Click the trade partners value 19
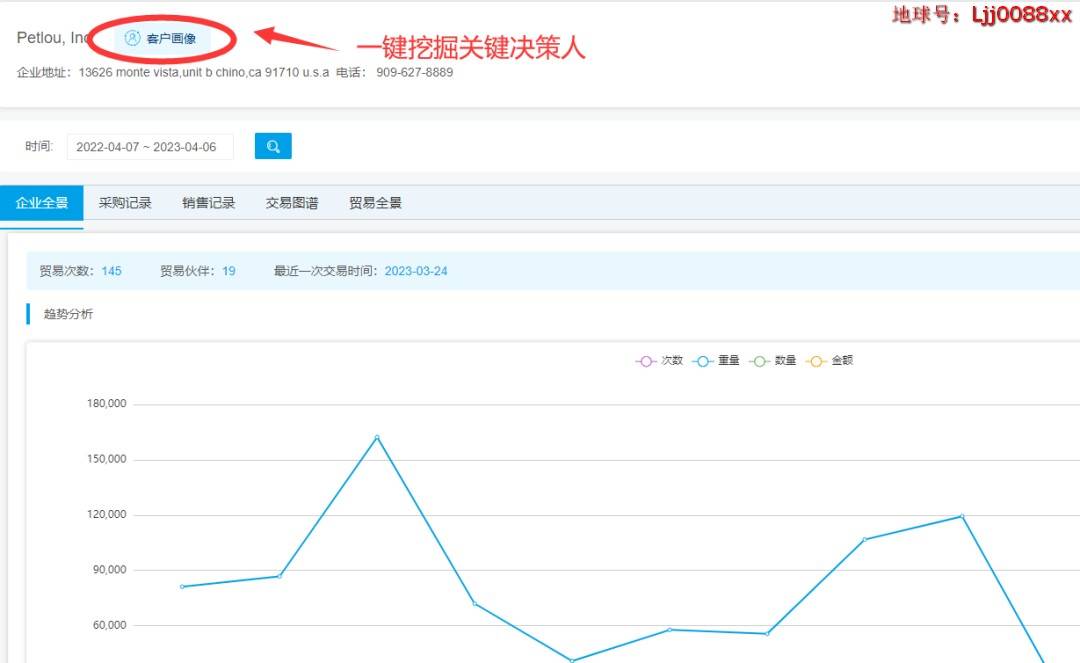Viewport: 1080px width, 663px height. [x=229, y=271]
